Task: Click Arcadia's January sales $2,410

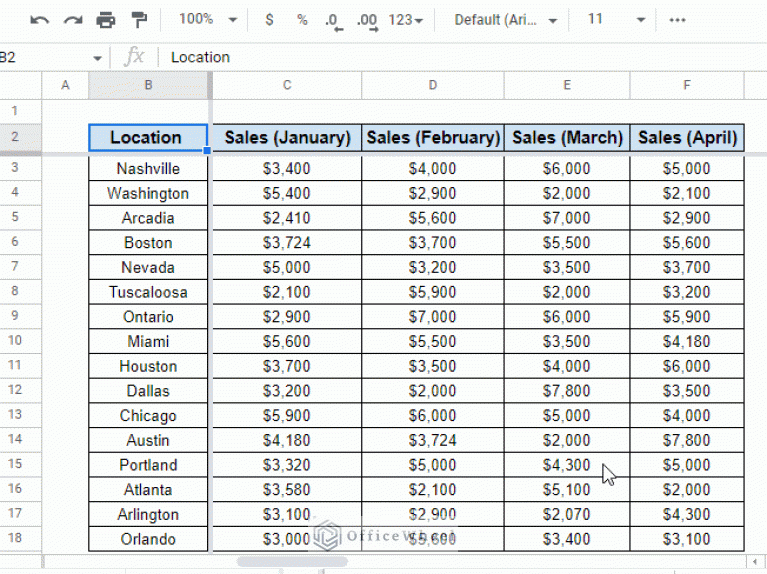Action: [287, 218]
